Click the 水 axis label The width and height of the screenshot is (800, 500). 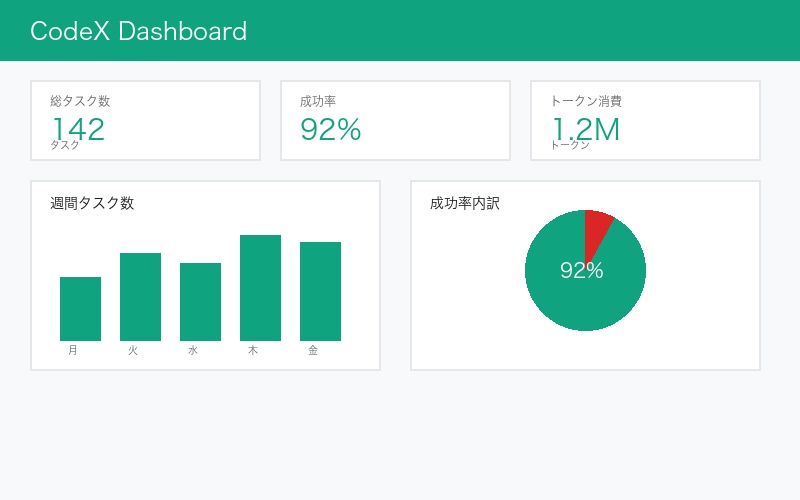[x=193, y=351]
